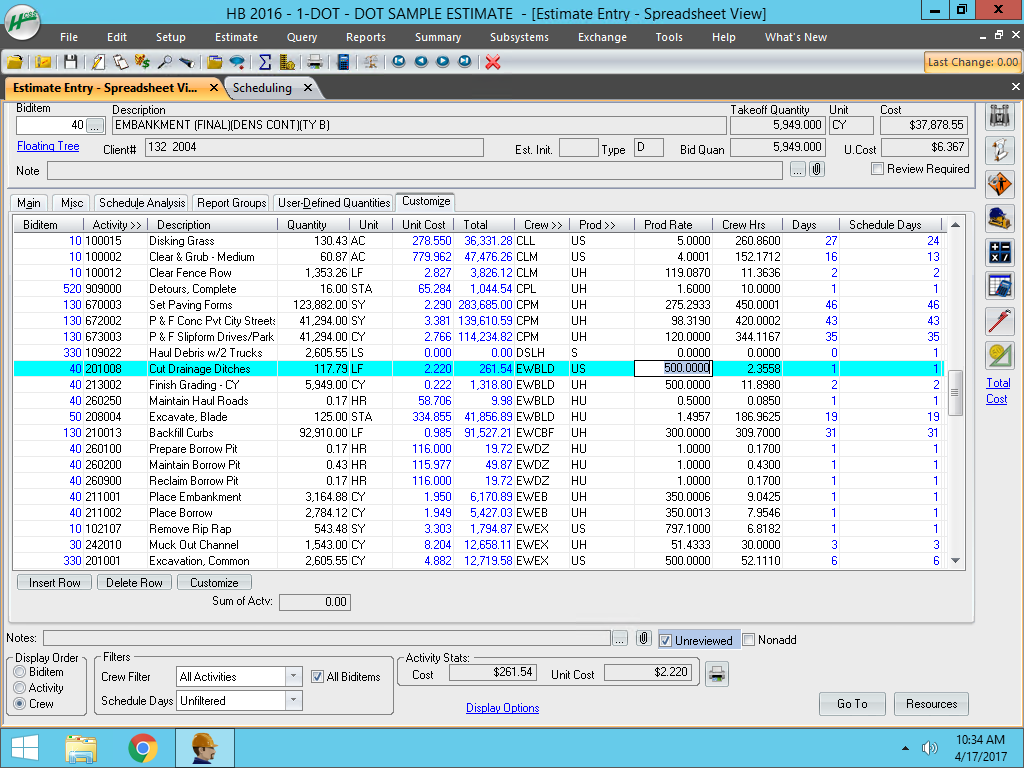The height and width of the screenshot is (768, 1024).
Task: Open File Explorer from the taskbar
Action: 81,748
